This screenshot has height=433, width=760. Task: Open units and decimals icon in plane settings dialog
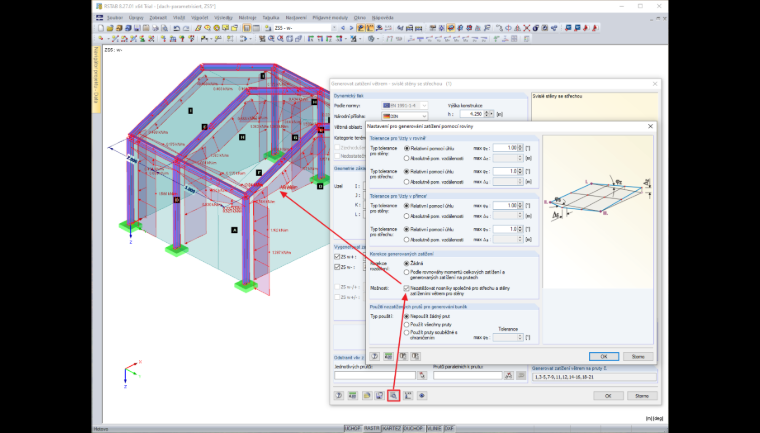coord(388,356)
